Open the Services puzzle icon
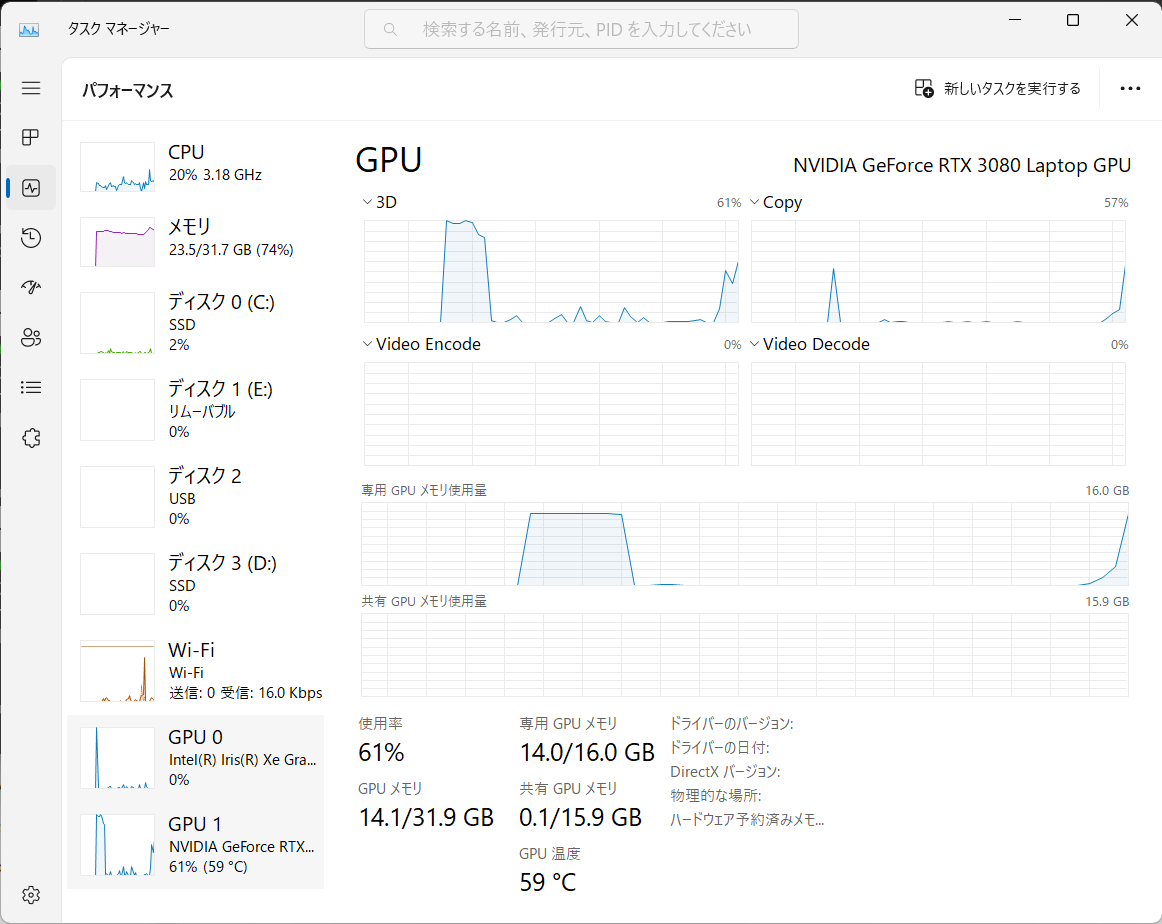Viewport: 1162px width, 924px height. (30, 438)
